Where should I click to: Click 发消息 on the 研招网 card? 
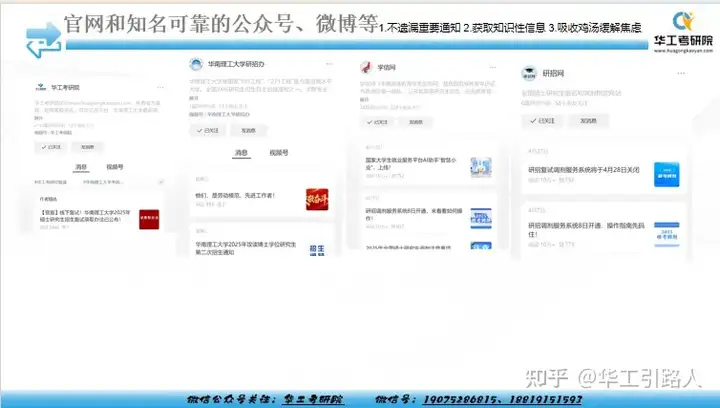click(x=588, y=121)
